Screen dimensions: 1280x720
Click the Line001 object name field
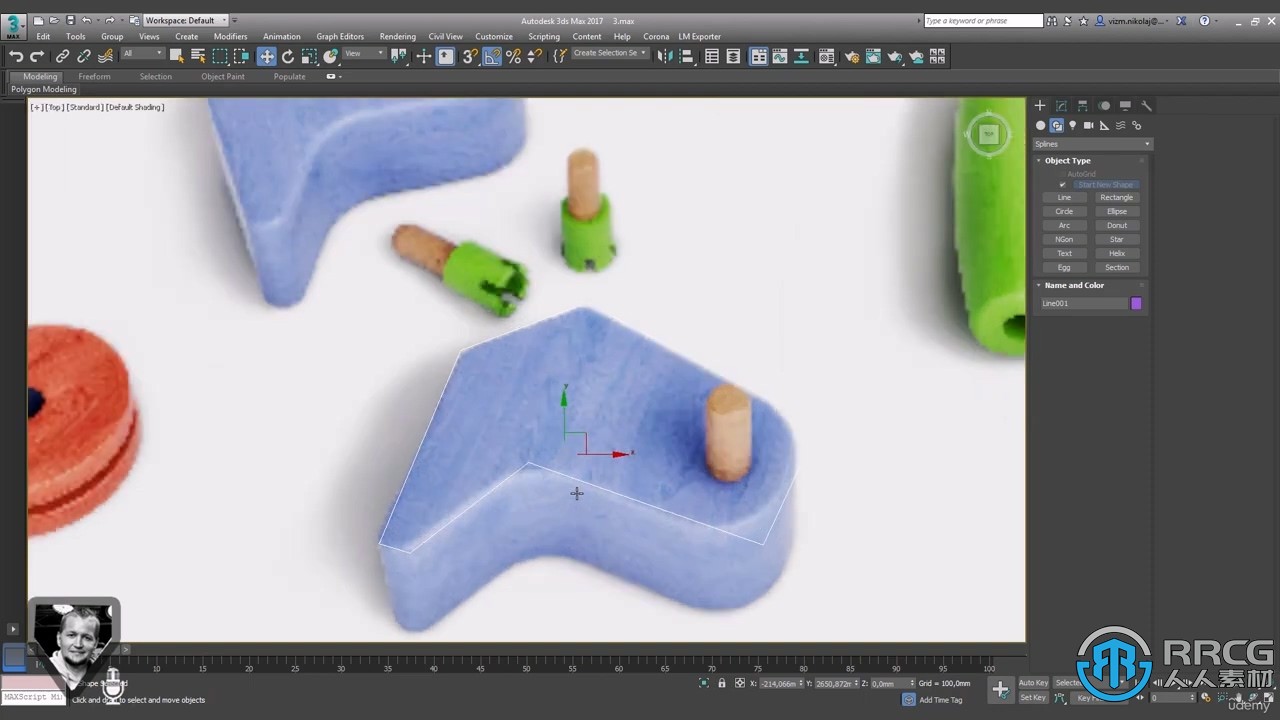click(x=1083, y=303)
